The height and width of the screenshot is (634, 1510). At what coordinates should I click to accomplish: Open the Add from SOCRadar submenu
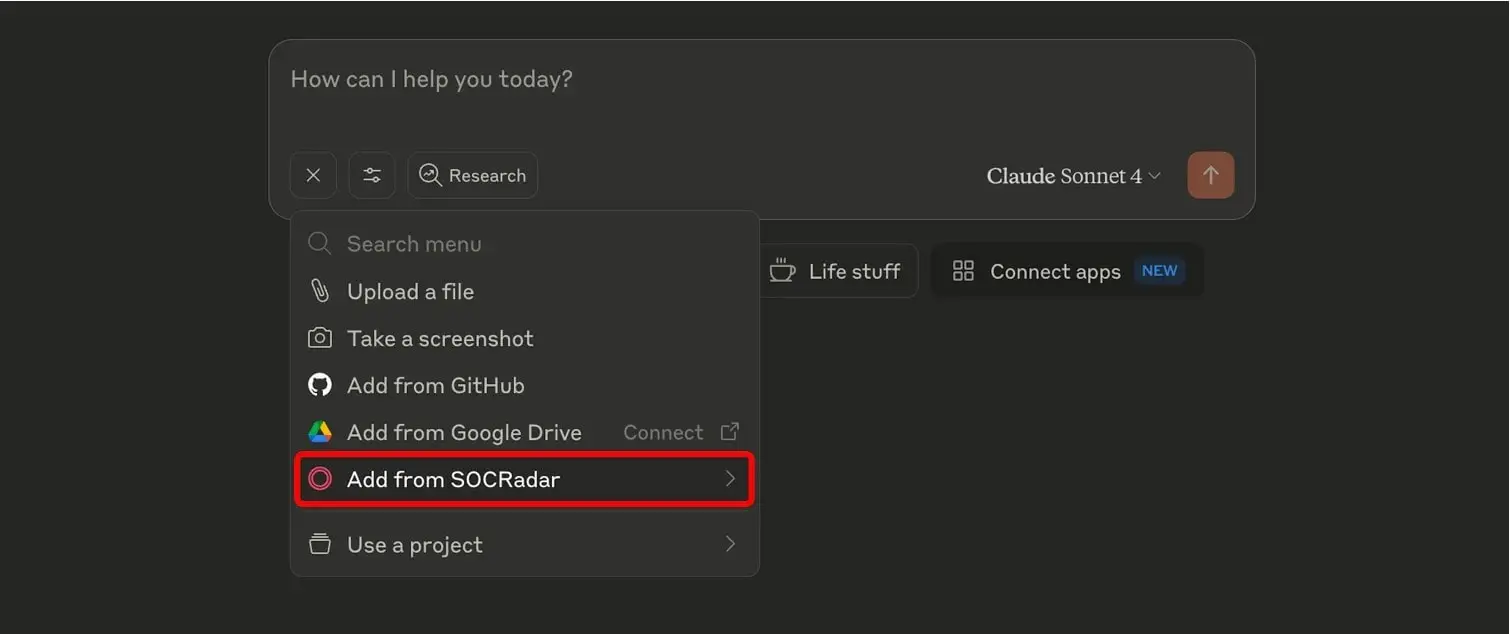pyautogui.click(x=524, y=480)
